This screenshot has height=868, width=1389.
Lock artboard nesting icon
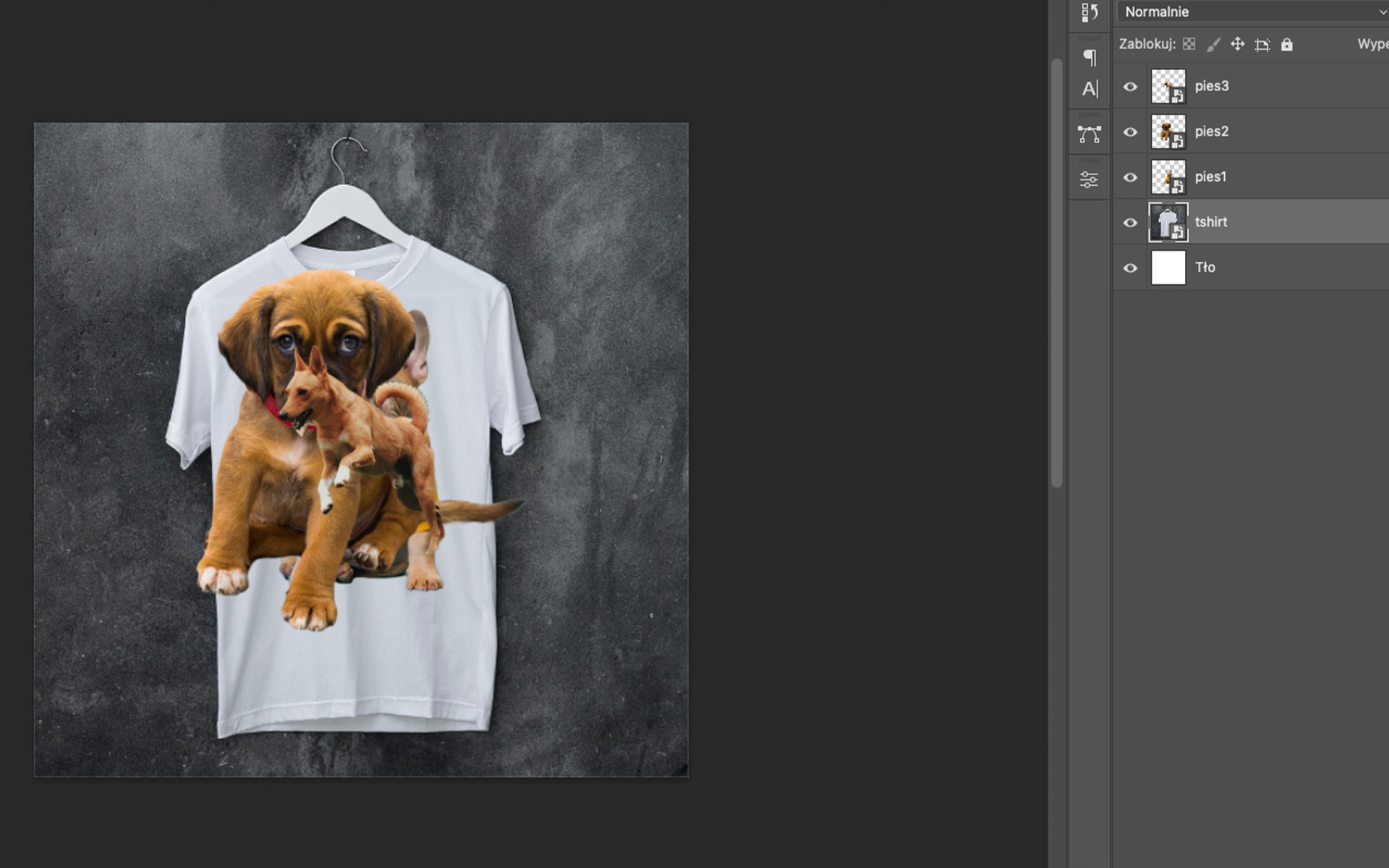point(1262,45)
